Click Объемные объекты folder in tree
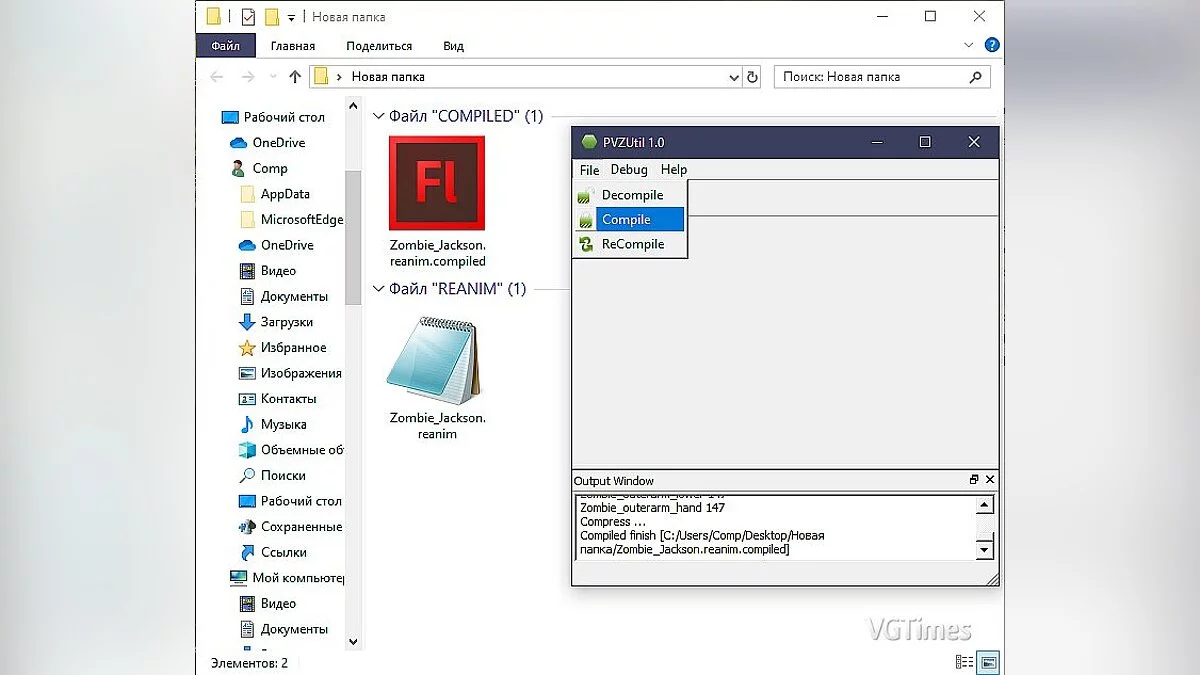Image resolution: width=1200 pixels, height=675 pixels. tap(301, 450)
